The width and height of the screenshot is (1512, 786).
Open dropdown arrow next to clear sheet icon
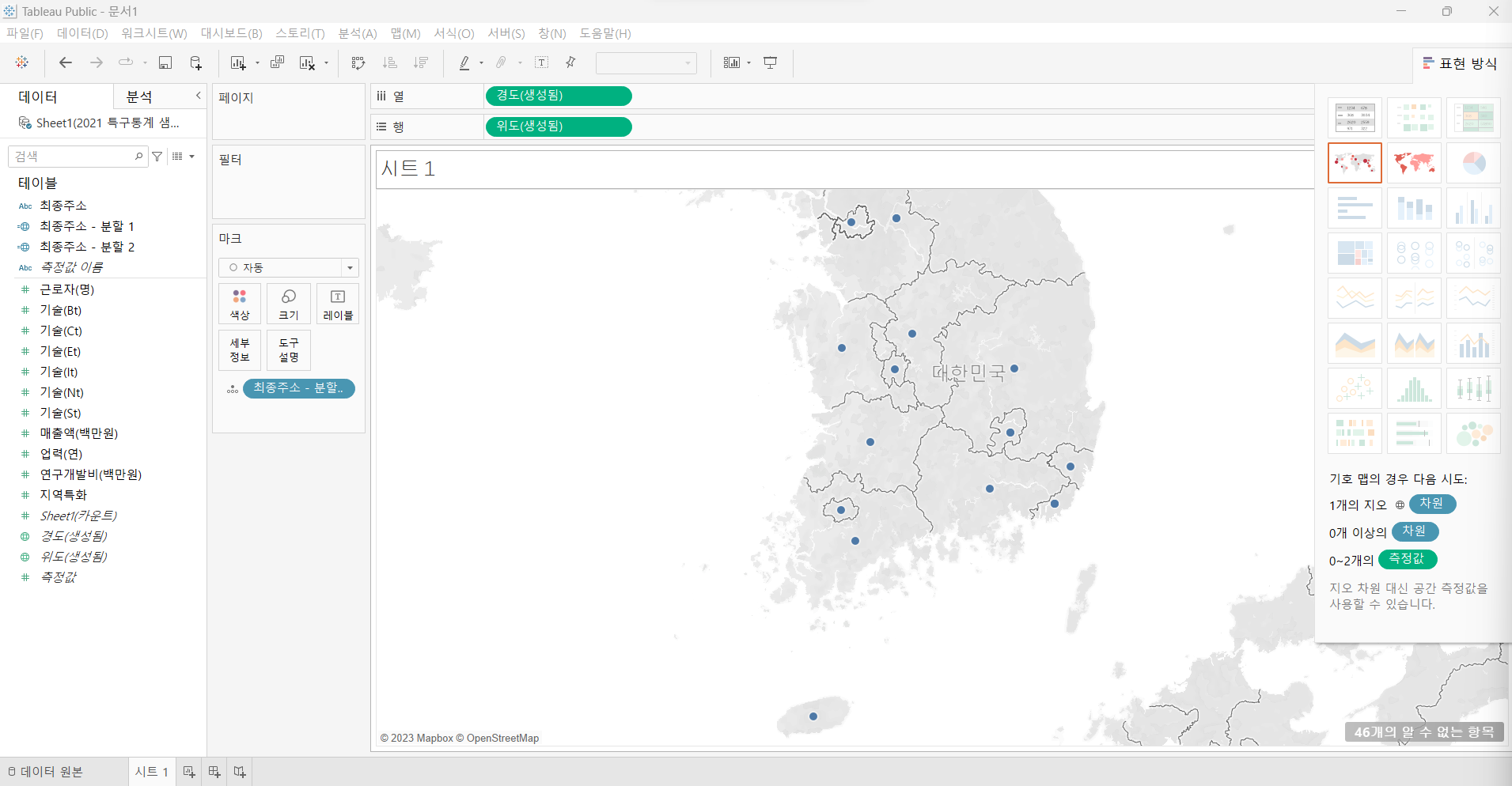tap(326, 63)
